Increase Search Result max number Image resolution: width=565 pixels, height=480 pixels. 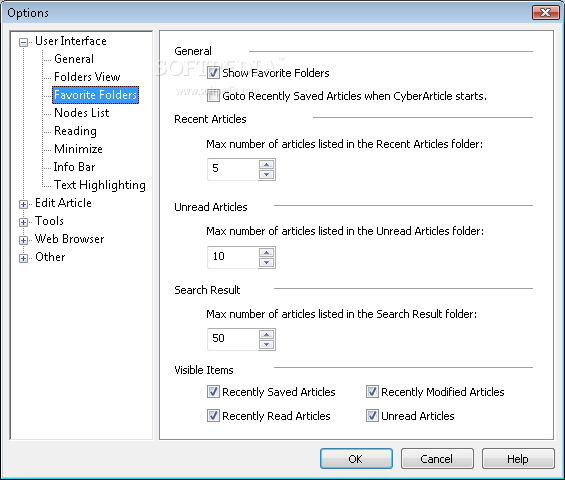(x=267, y=335)
